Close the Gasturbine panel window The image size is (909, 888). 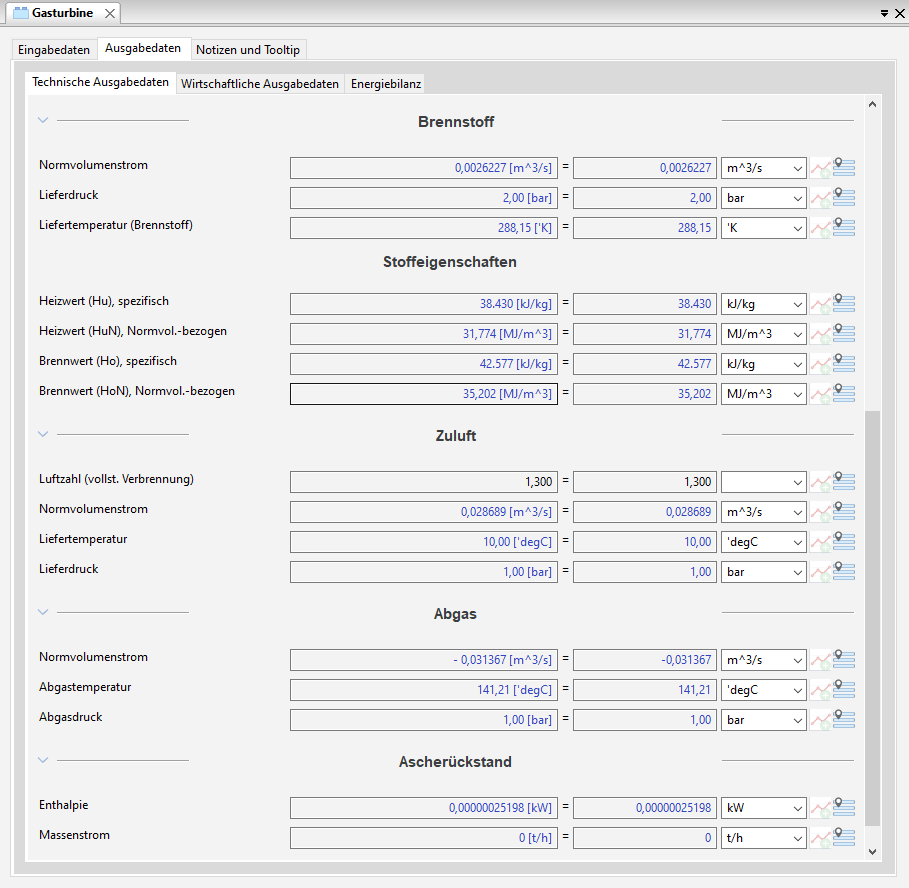900,13
